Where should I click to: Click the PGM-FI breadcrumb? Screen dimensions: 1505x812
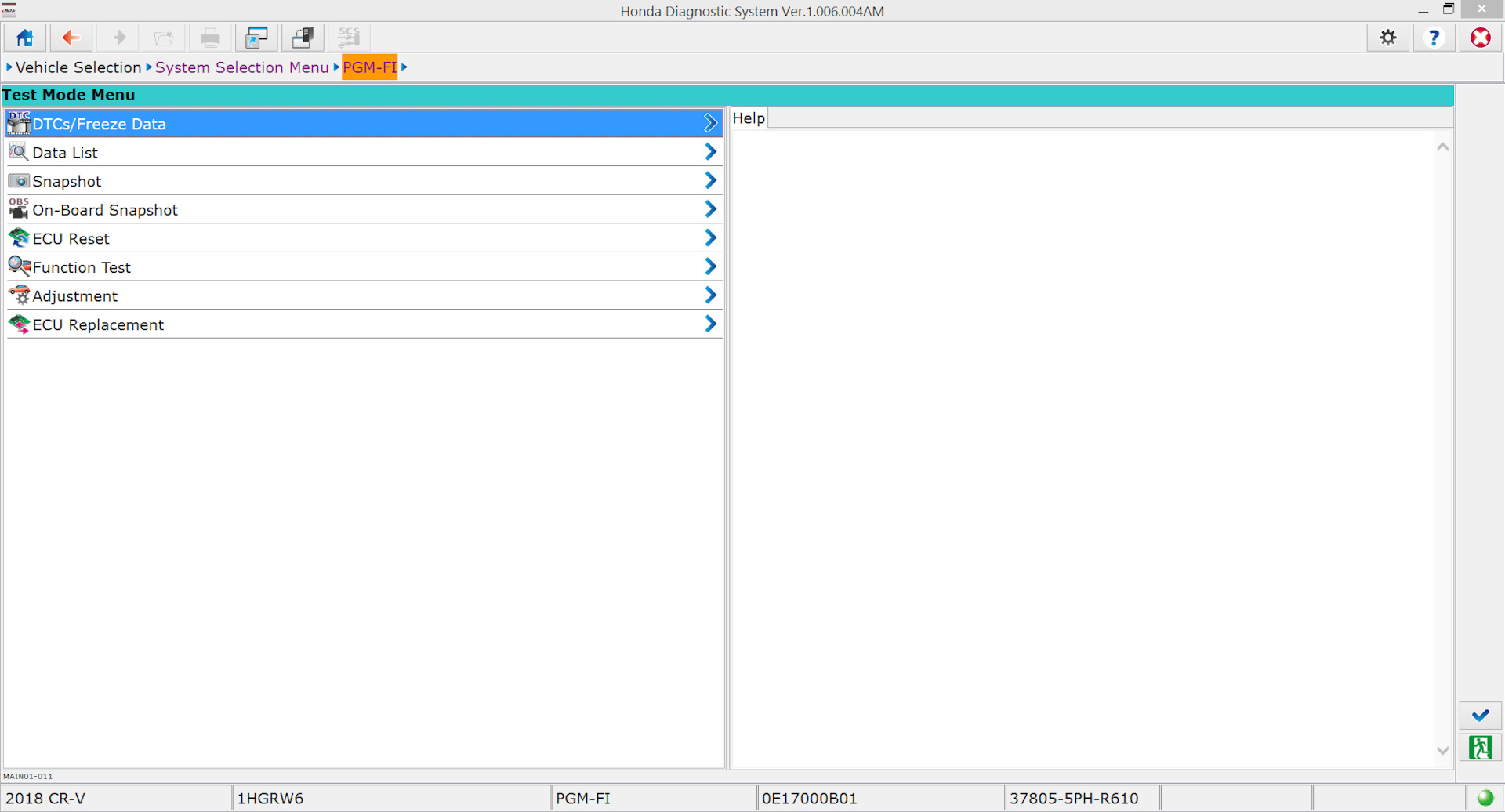click(370, 67)
